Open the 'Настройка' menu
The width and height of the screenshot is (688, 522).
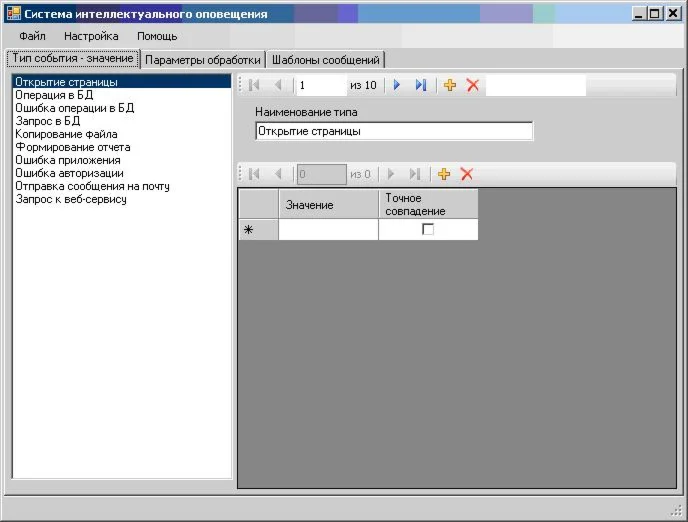91,36
